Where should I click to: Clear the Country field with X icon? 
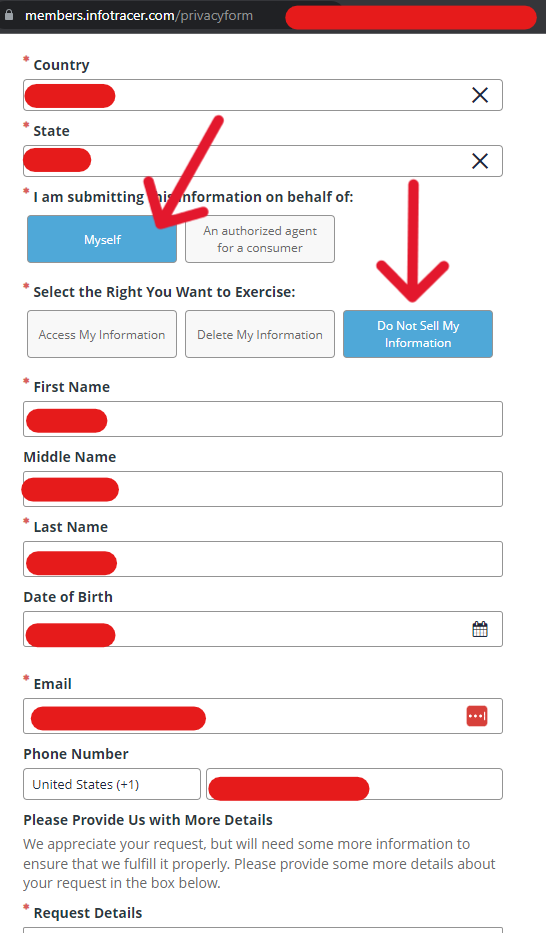coord(480,95)
